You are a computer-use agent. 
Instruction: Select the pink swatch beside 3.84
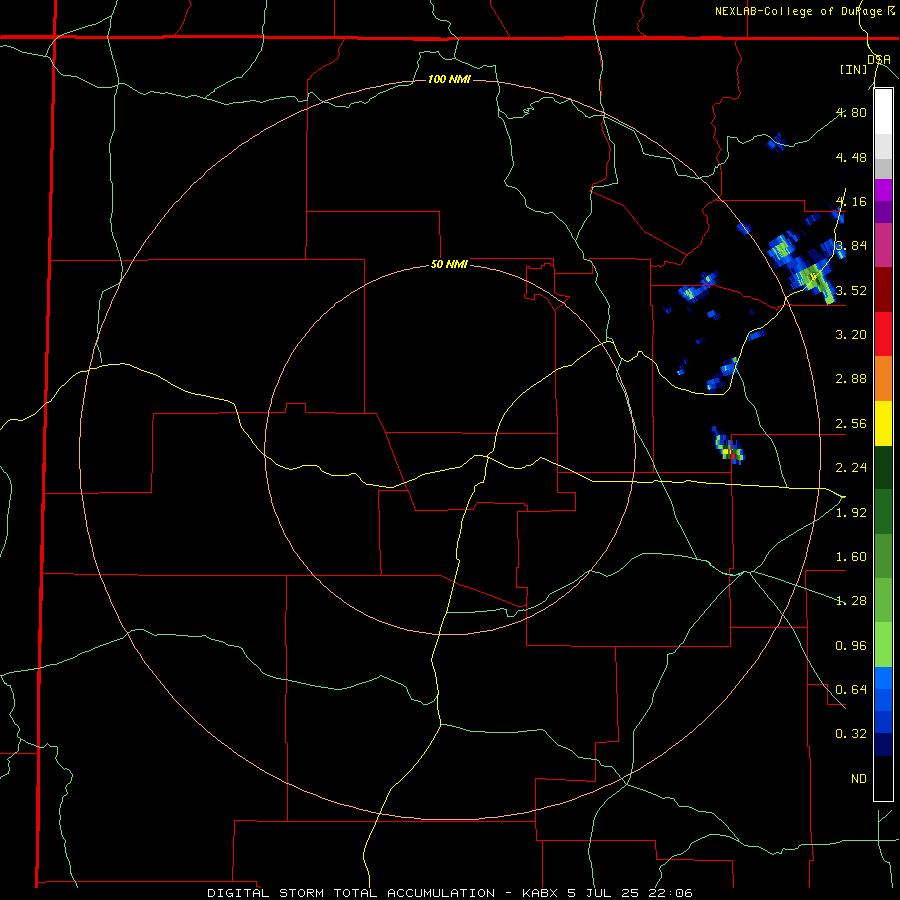point(883,245)
